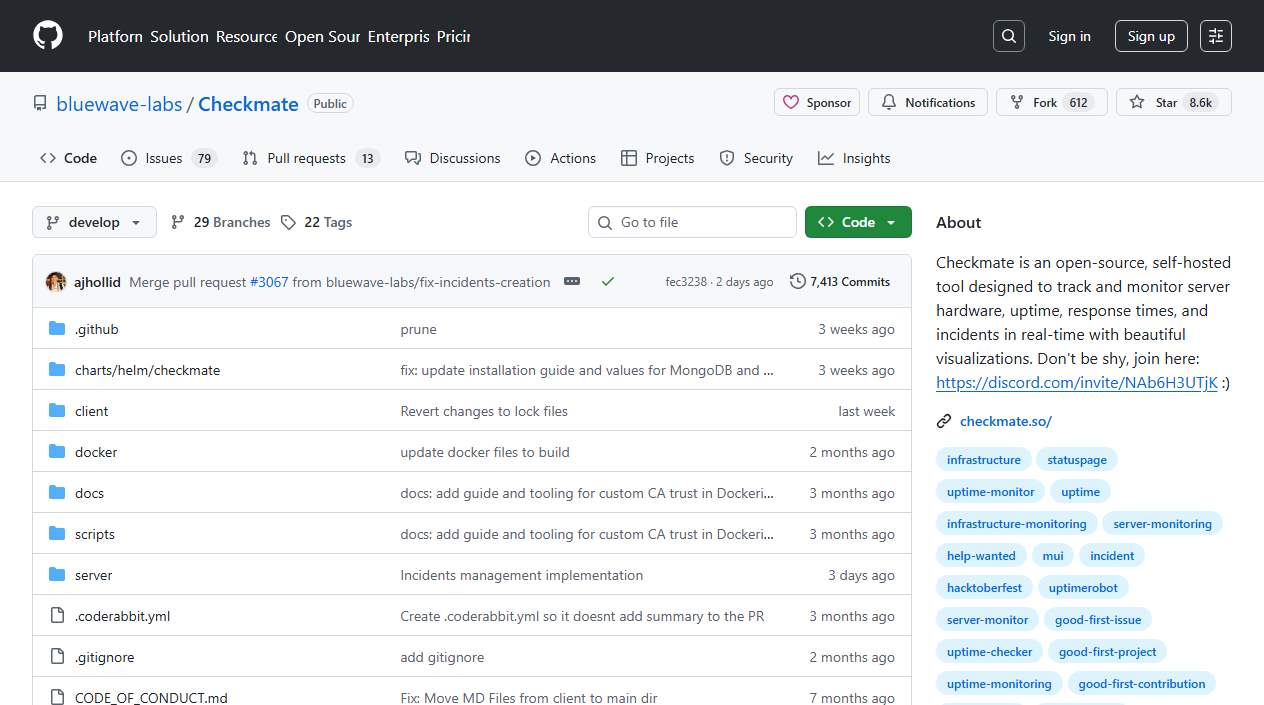Fork the repository using Fork button

pyautogui.click(x=1052, y=102)
